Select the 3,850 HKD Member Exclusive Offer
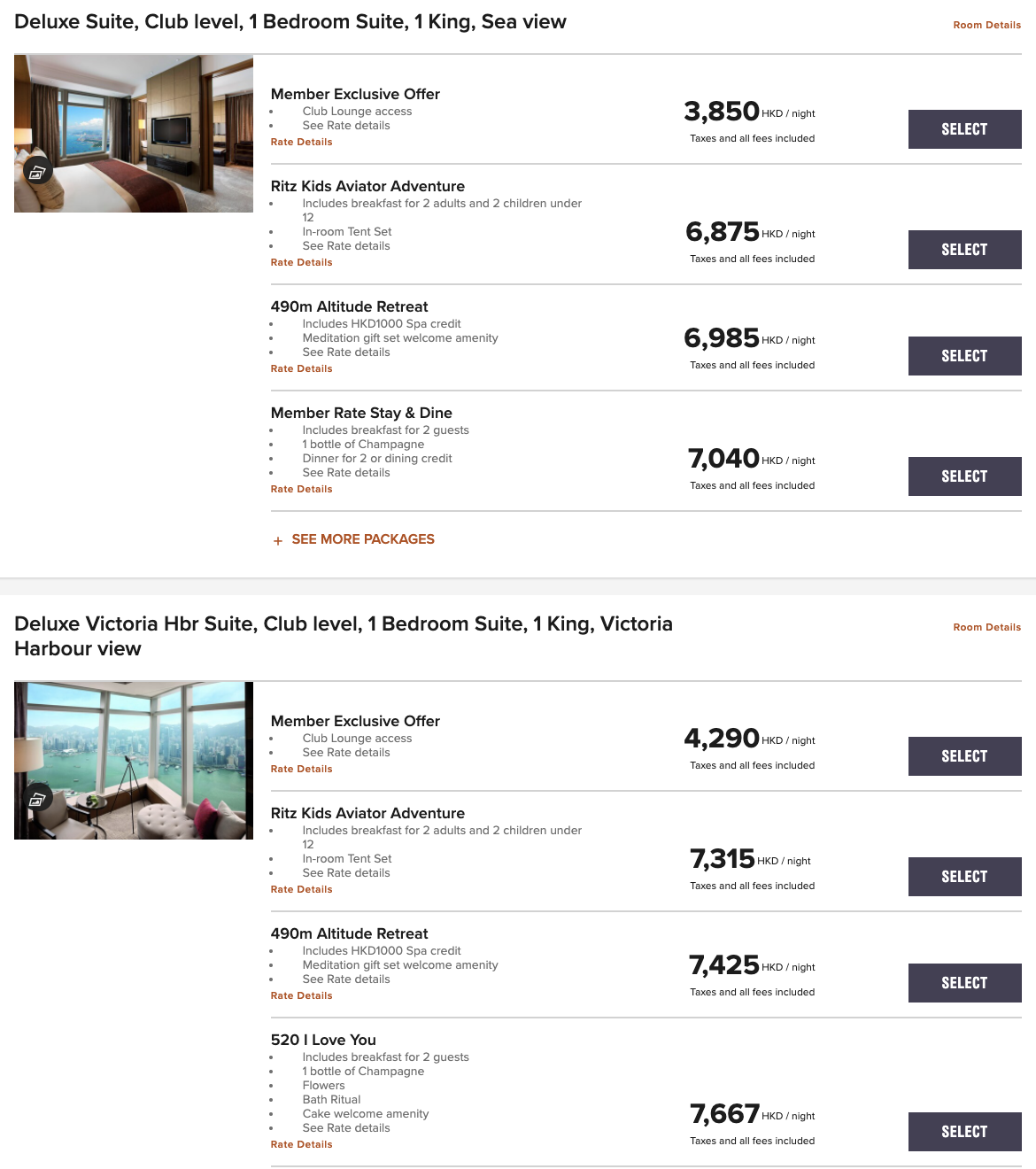 [x=964, y=129]
